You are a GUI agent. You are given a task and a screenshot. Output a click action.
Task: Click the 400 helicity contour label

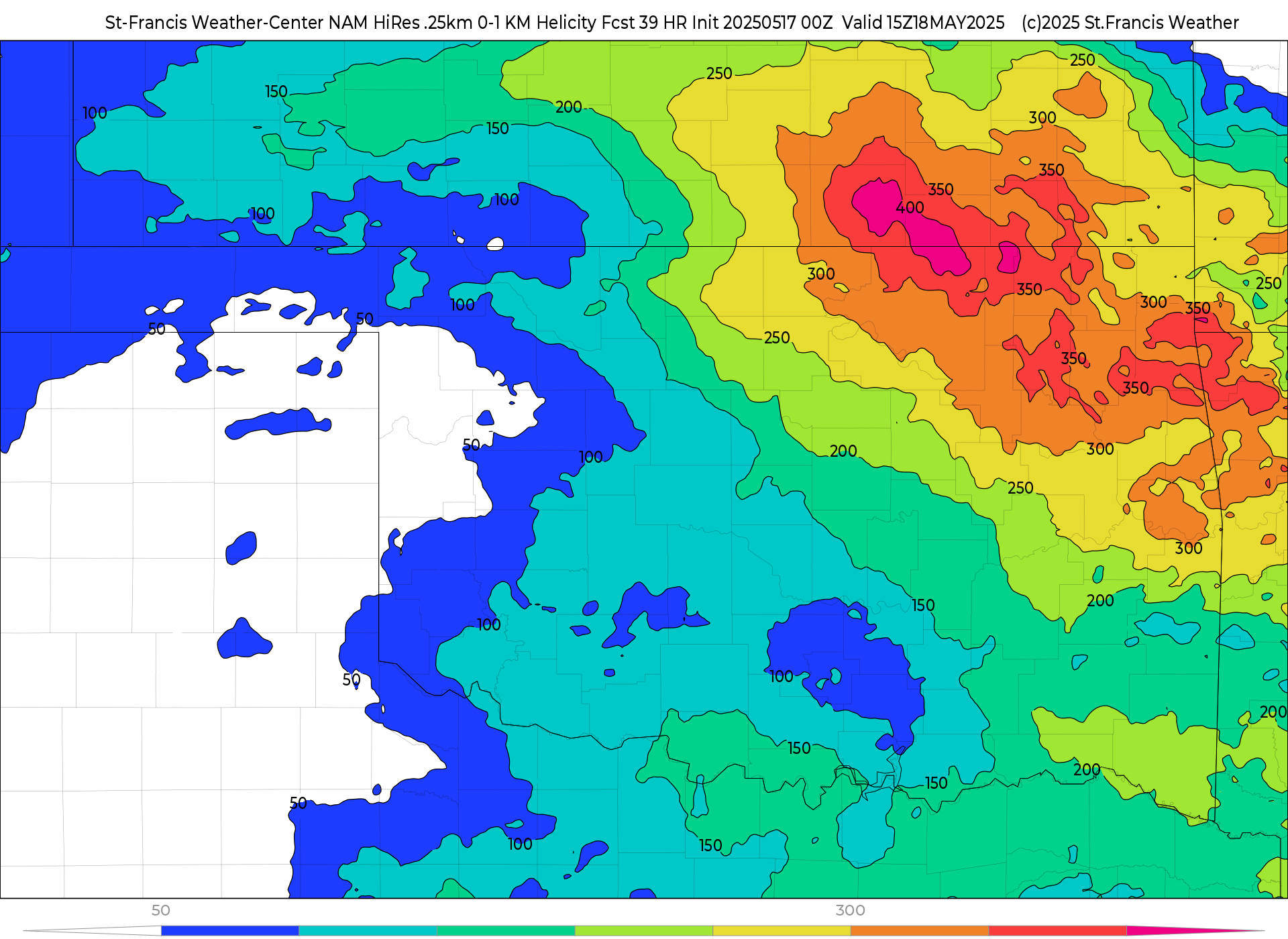pyautogui.click(x=910, y=208)
